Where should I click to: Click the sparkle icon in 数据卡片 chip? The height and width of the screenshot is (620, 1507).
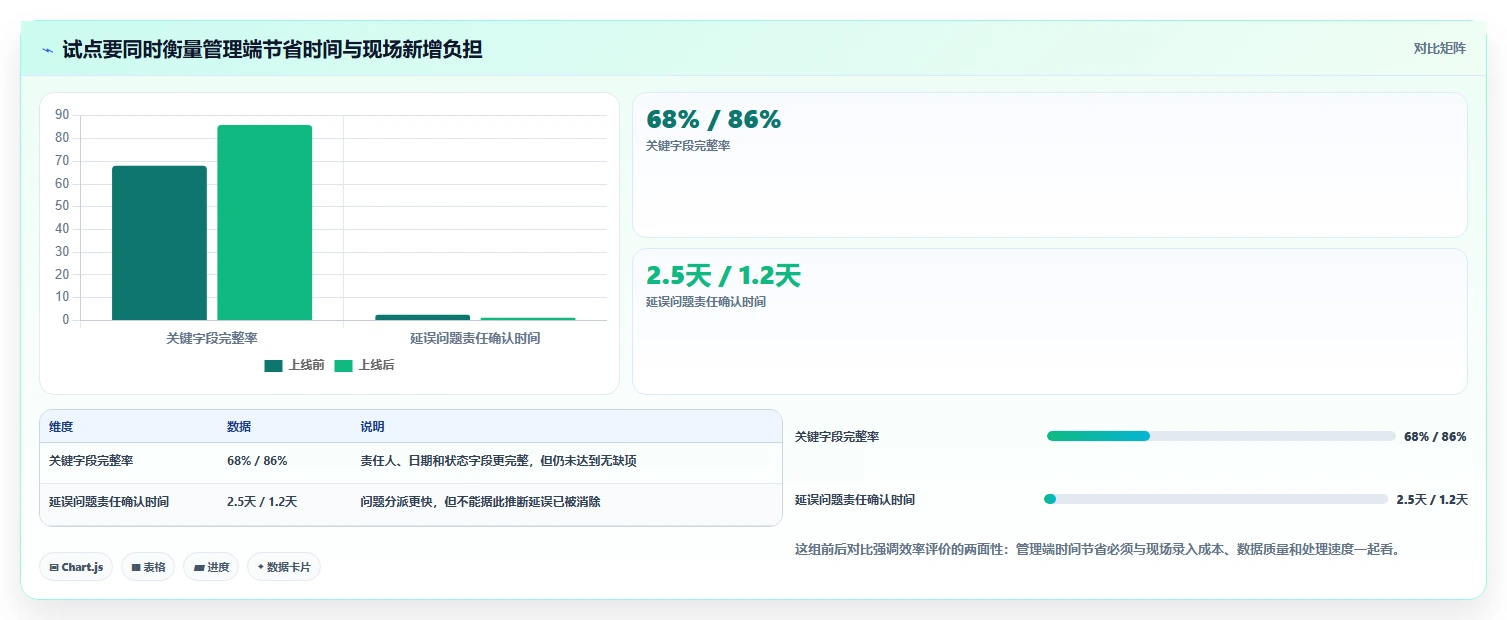pyautogui.click(x=260, y=567)
